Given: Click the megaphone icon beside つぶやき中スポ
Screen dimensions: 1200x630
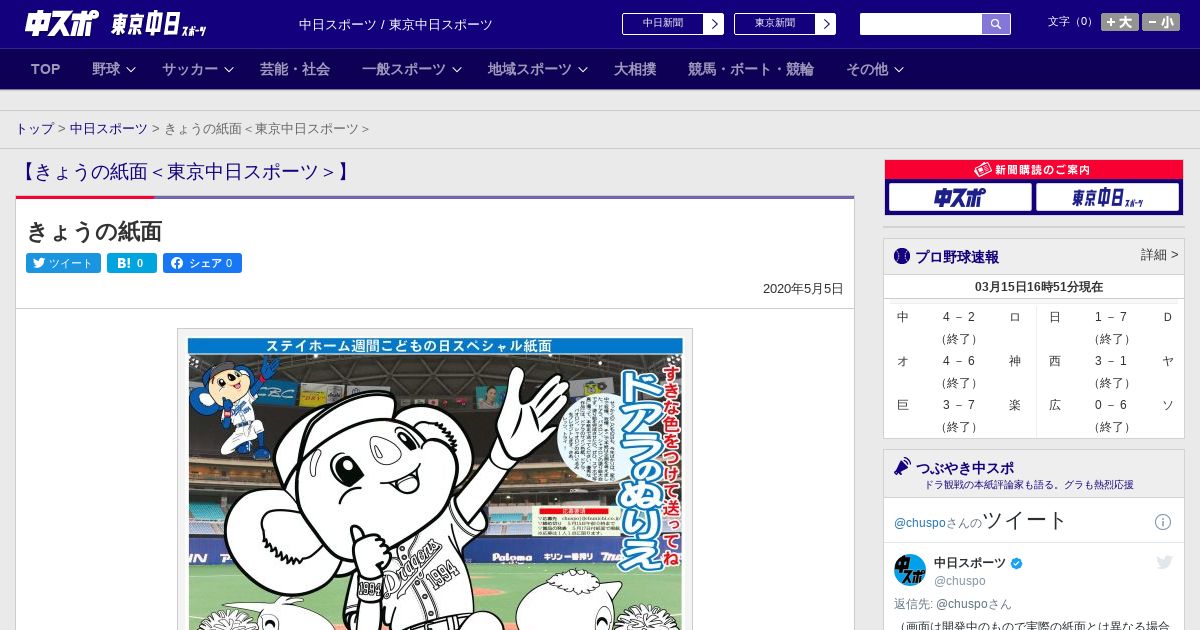Looking at the screenshot, I should pos(903,467).
